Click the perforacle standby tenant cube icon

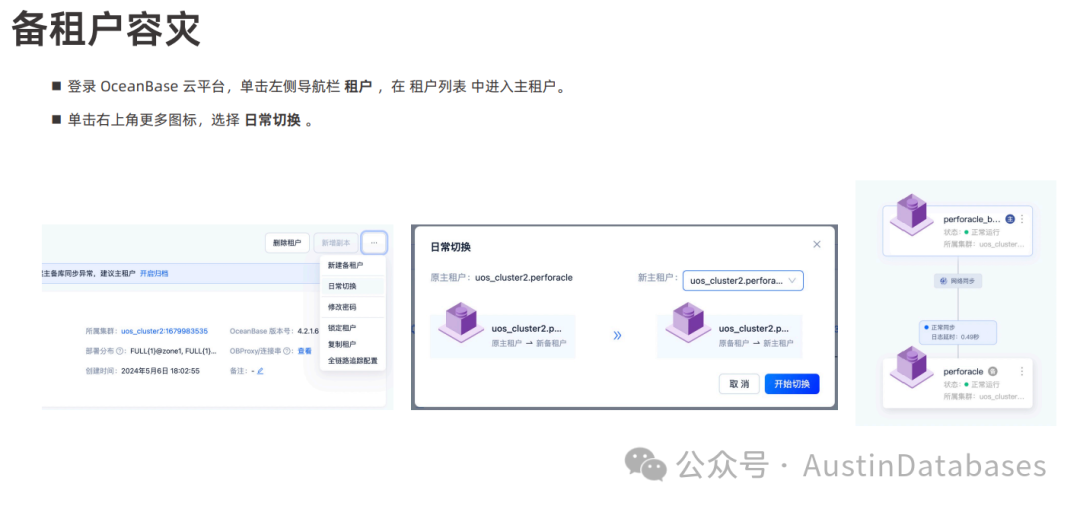(x=912, y=366)
